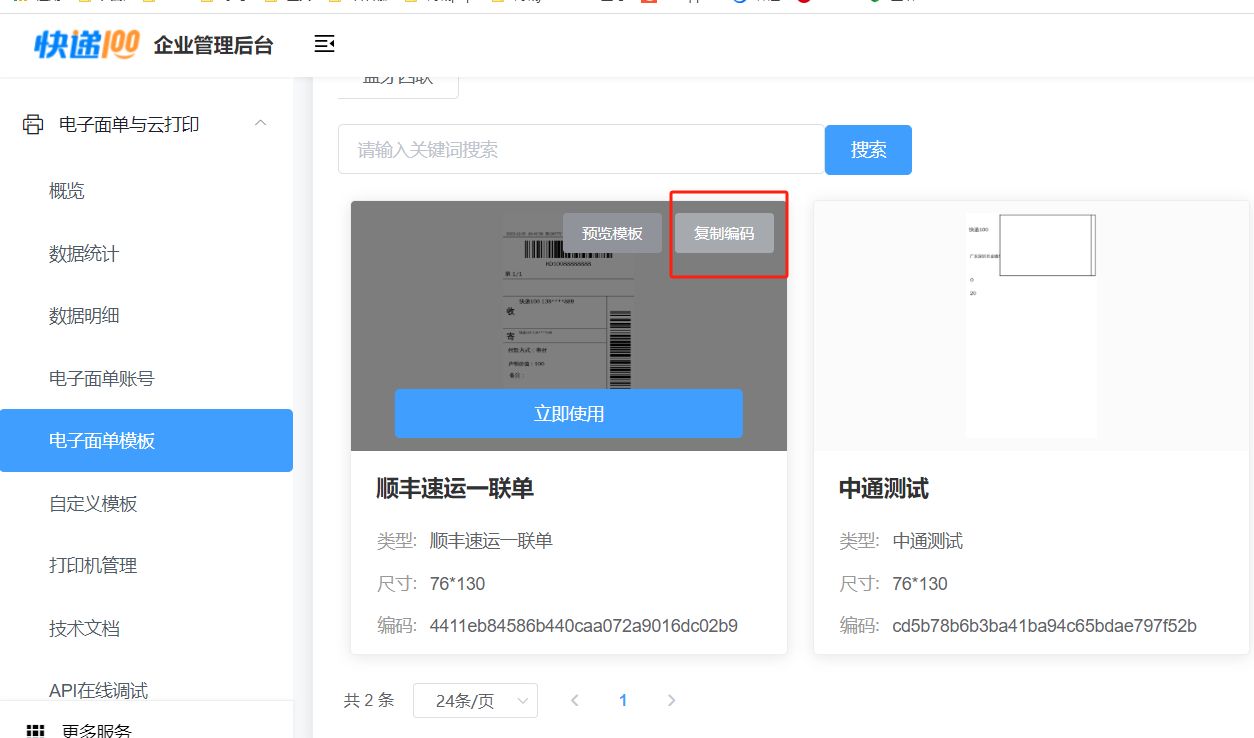Click the next page arrow

click(x=671, y=700)
